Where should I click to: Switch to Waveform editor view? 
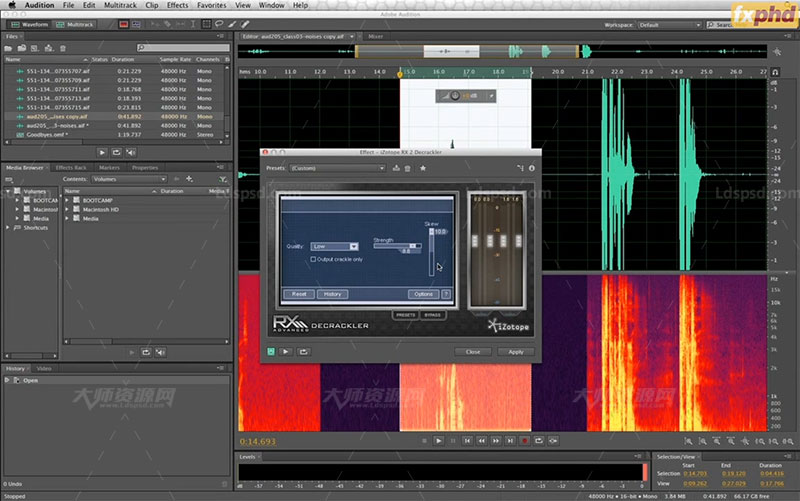[30, 24]
